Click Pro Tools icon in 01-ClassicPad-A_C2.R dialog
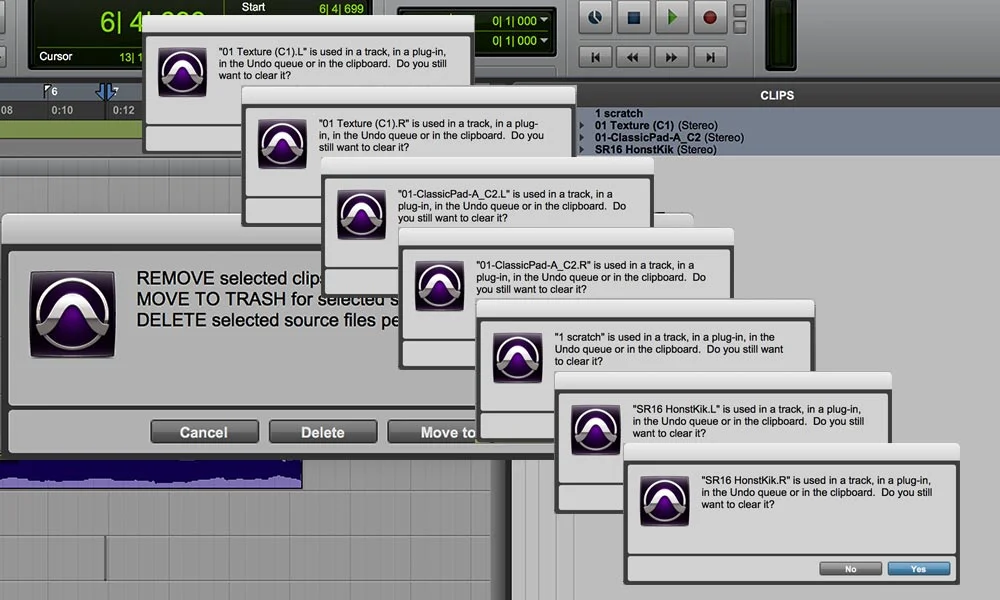Image resolution: width=1000 pixels, height=600 pixels. [x=439, y=286]
